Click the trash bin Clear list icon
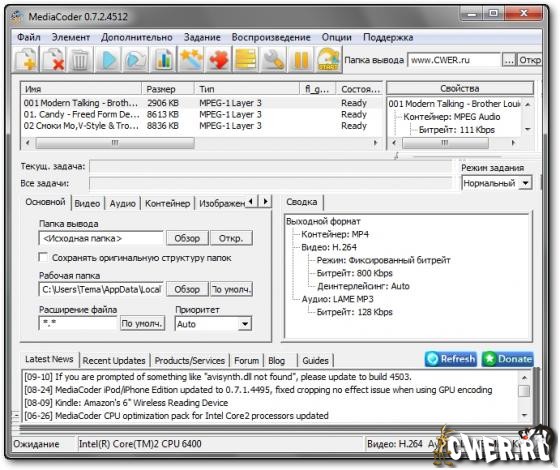The image size is (560, 470). pyautogui.click(x=80, y=59)
